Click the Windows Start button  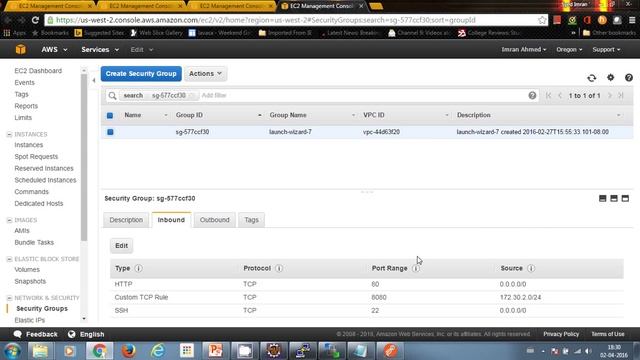tap(12, 351)
